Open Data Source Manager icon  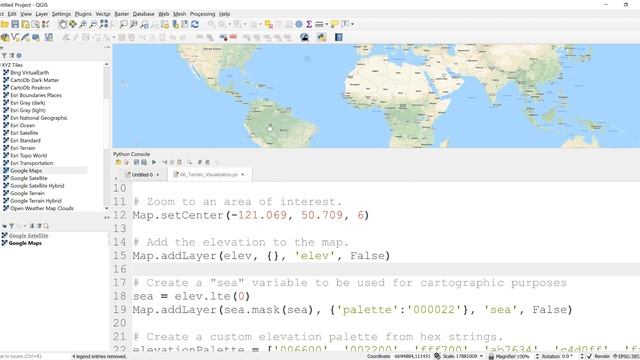click(5, 38)
